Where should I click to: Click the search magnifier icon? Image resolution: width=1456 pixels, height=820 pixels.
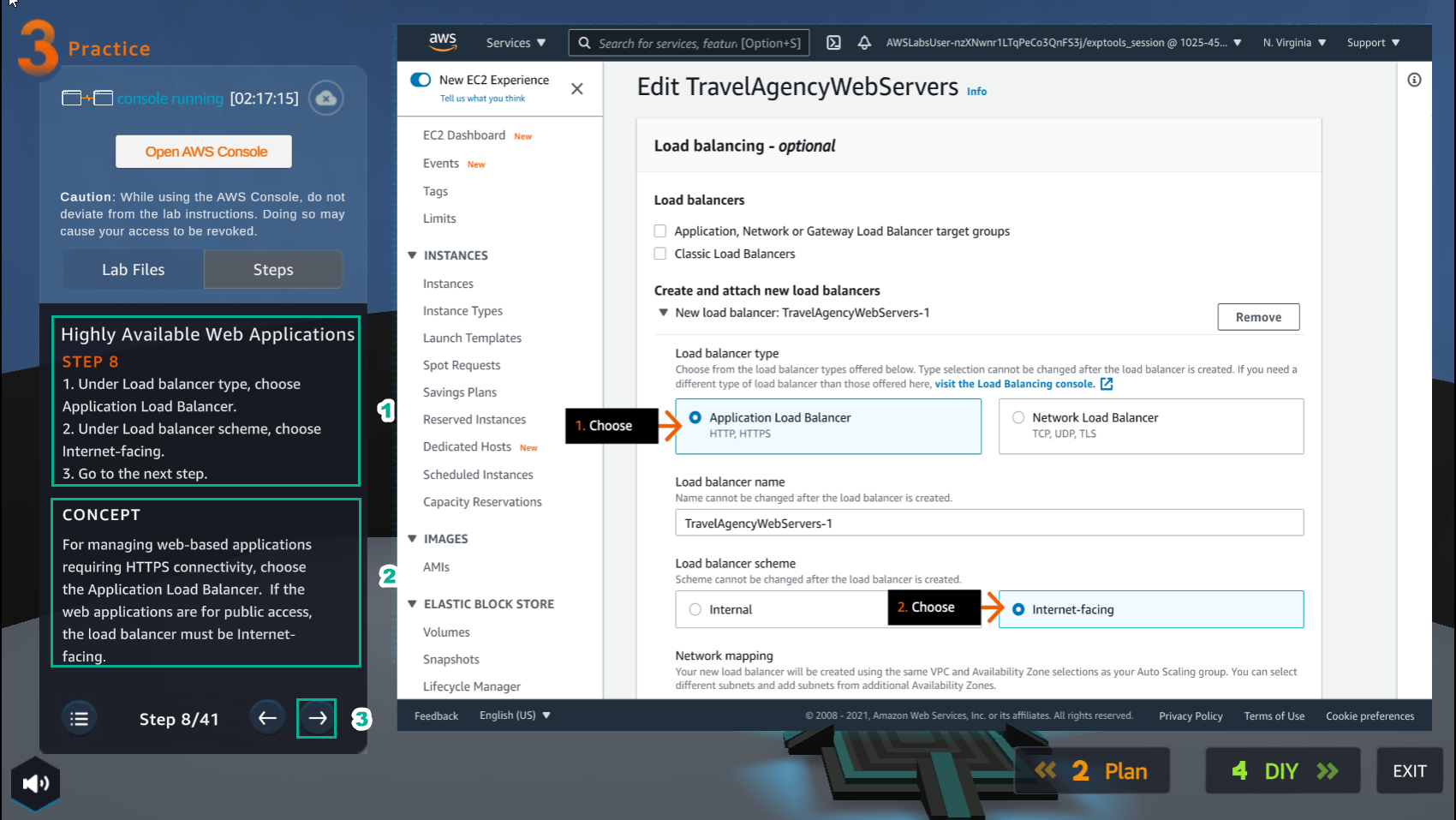(584, 43)
